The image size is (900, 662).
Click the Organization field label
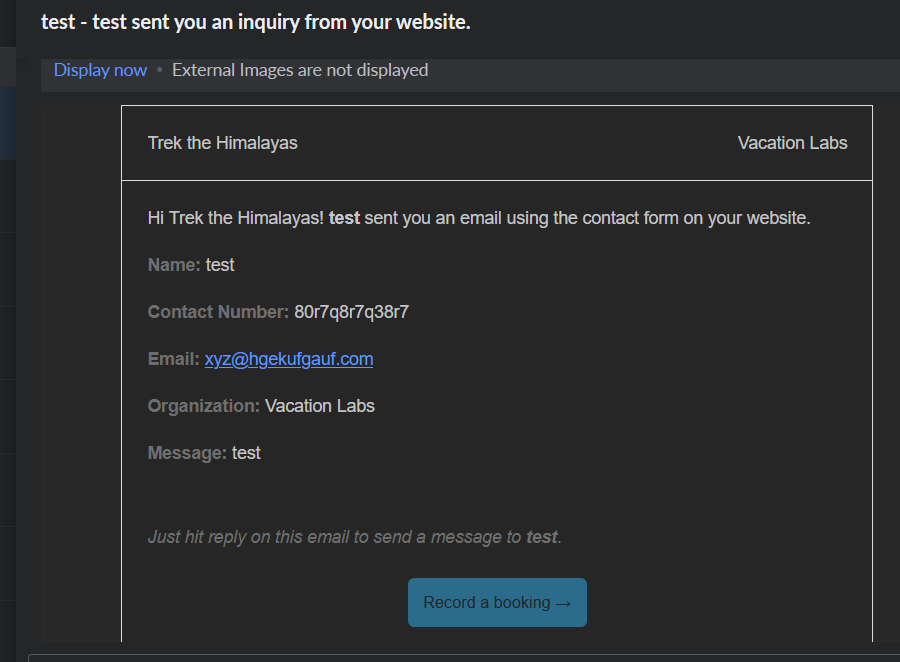point(204,406)
